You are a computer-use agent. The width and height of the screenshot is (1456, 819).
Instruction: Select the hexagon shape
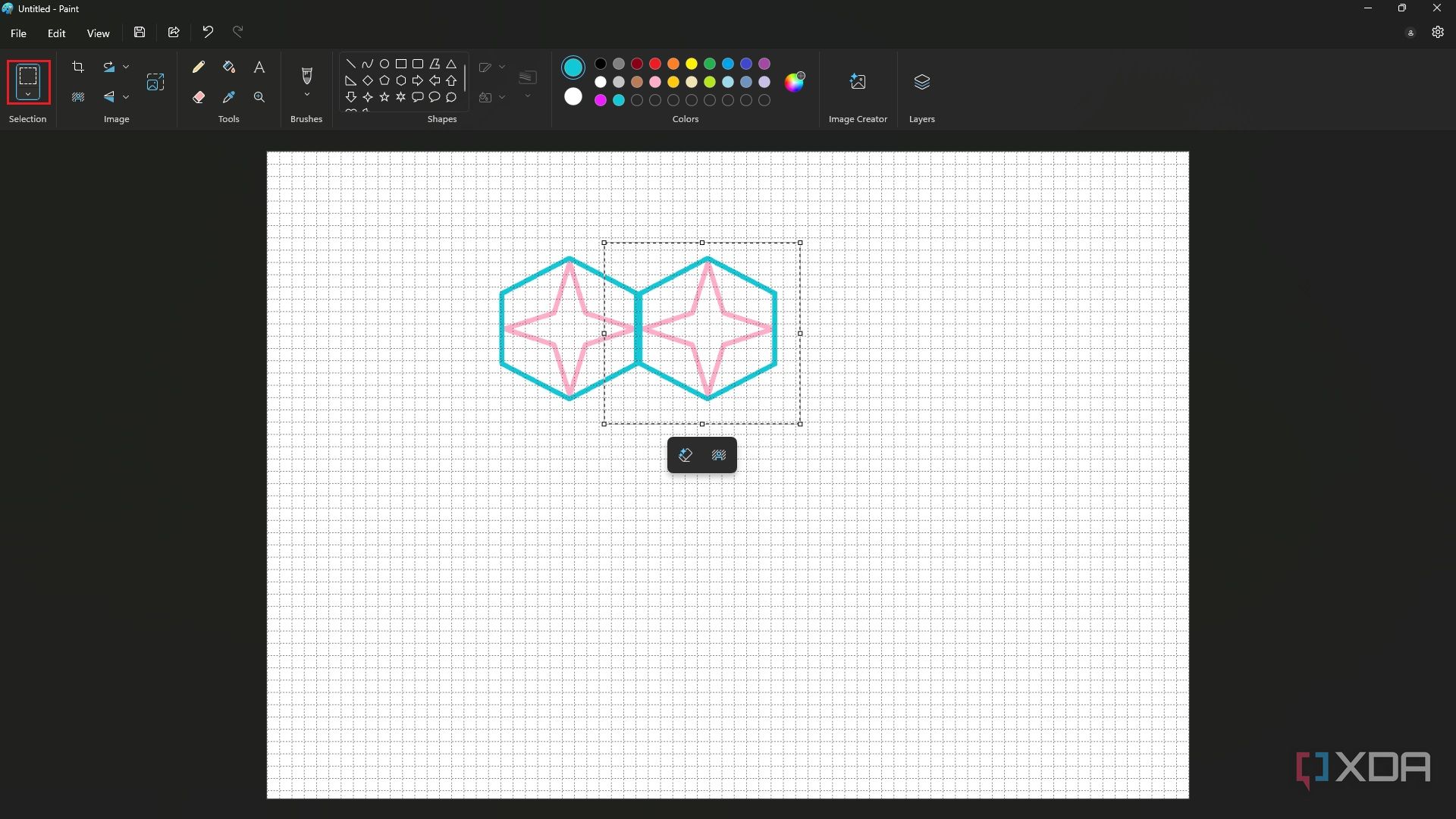click(401, 80)
